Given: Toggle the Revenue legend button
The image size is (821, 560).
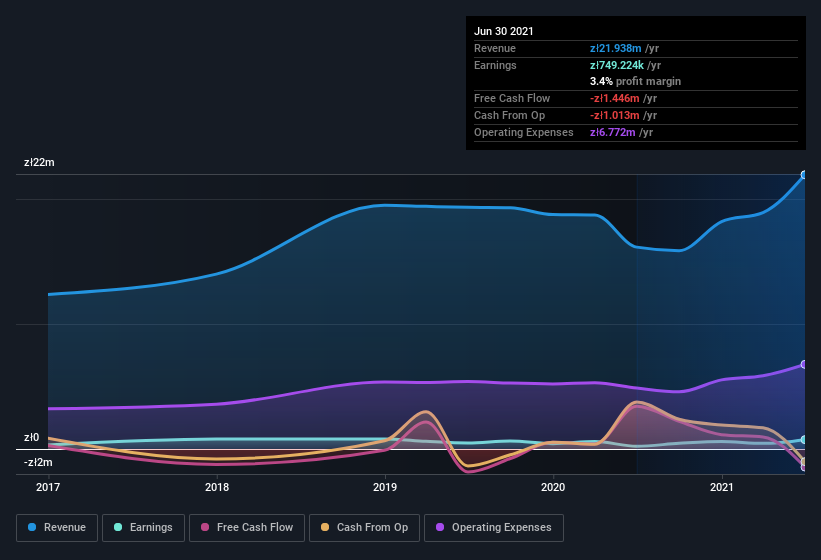Looking at the screenshot, I should tap(57, 528).
